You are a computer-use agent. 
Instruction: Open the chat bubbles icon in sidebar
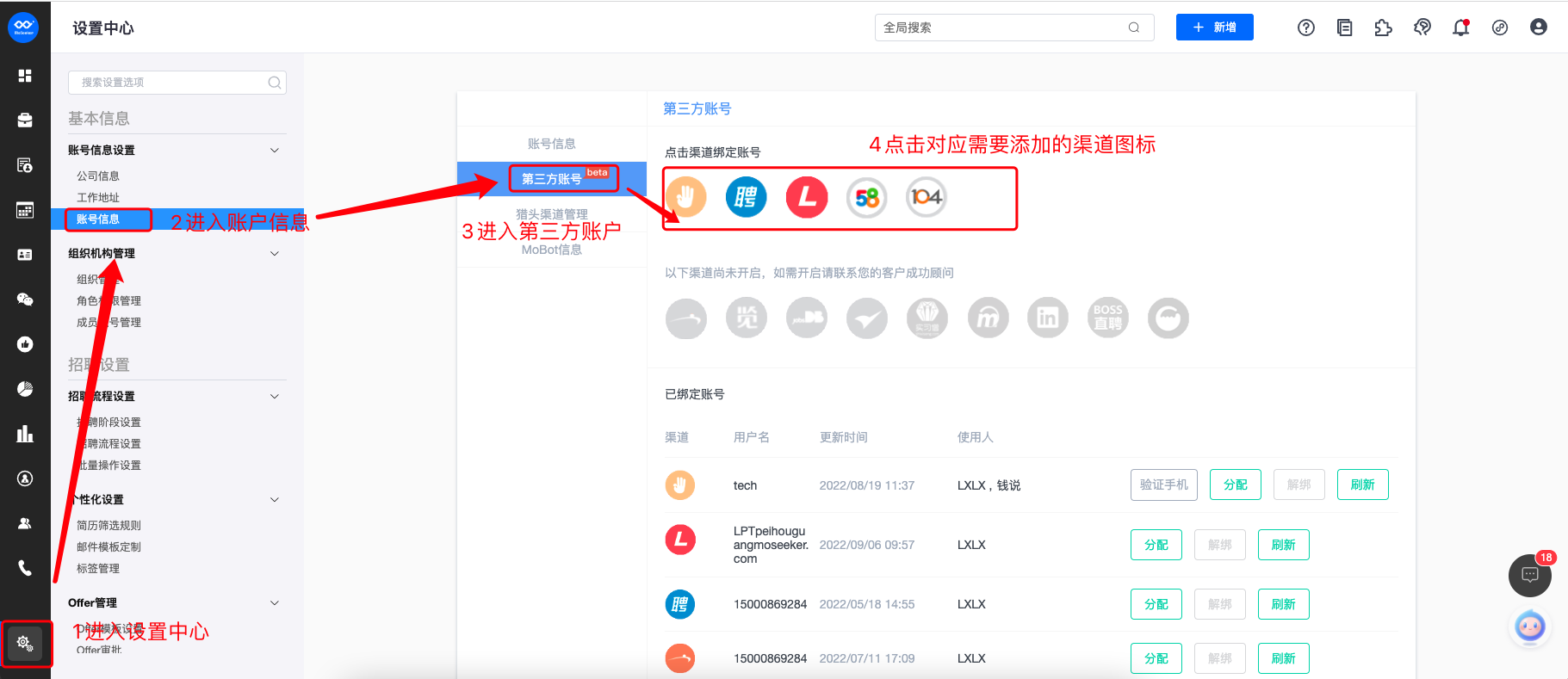(25, 299)
